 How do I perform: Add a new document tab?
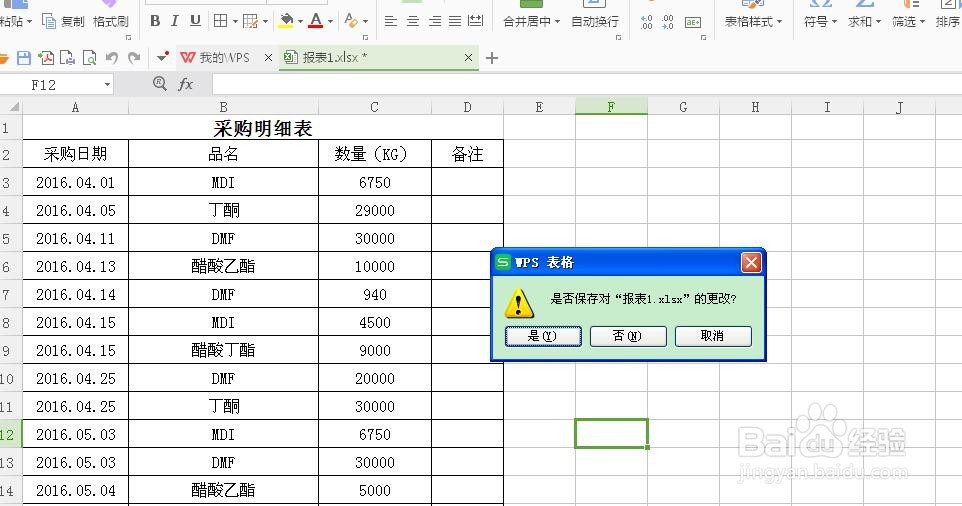point(491,58)
